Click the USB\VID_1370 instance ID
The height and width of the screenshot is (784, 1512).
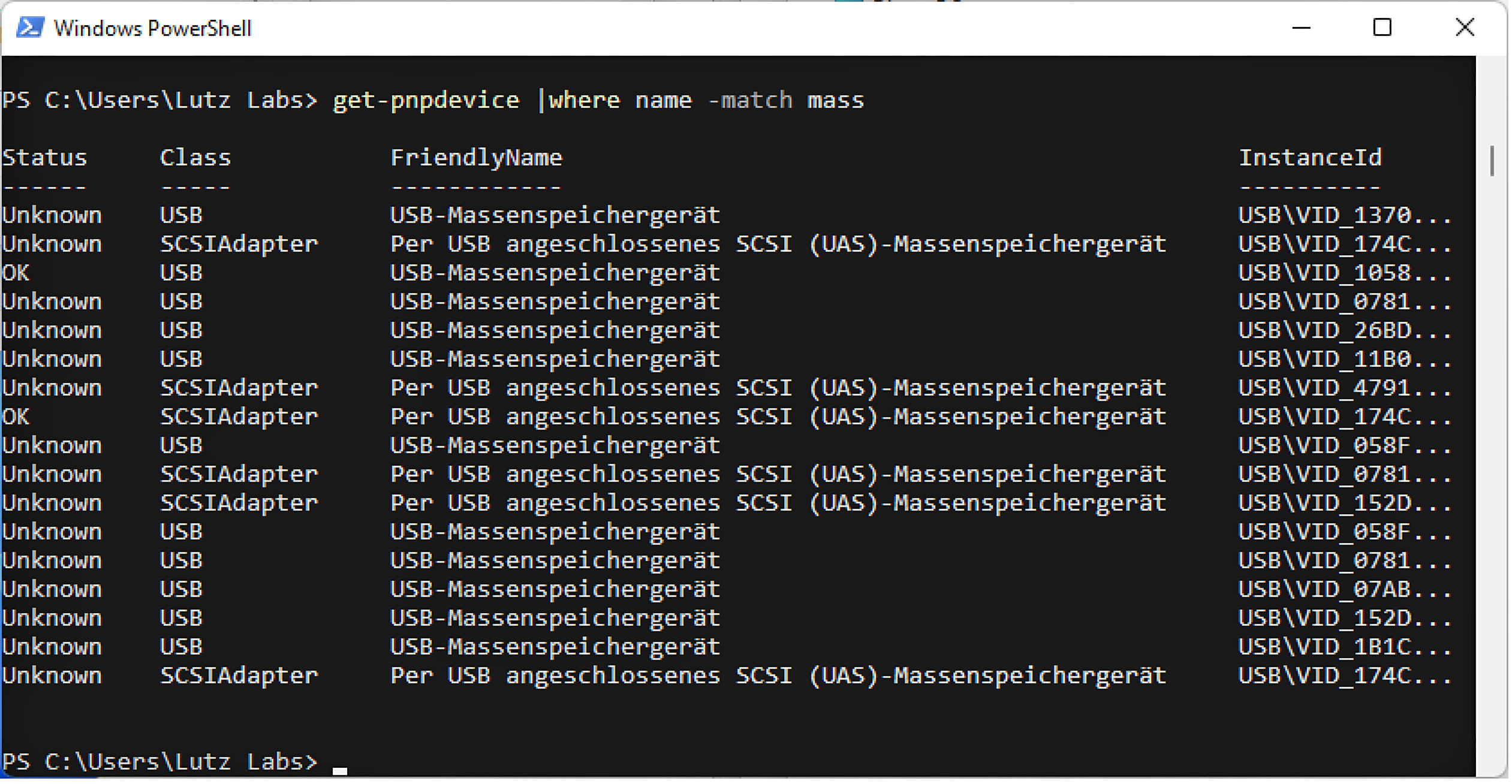tap(1344, 215)
